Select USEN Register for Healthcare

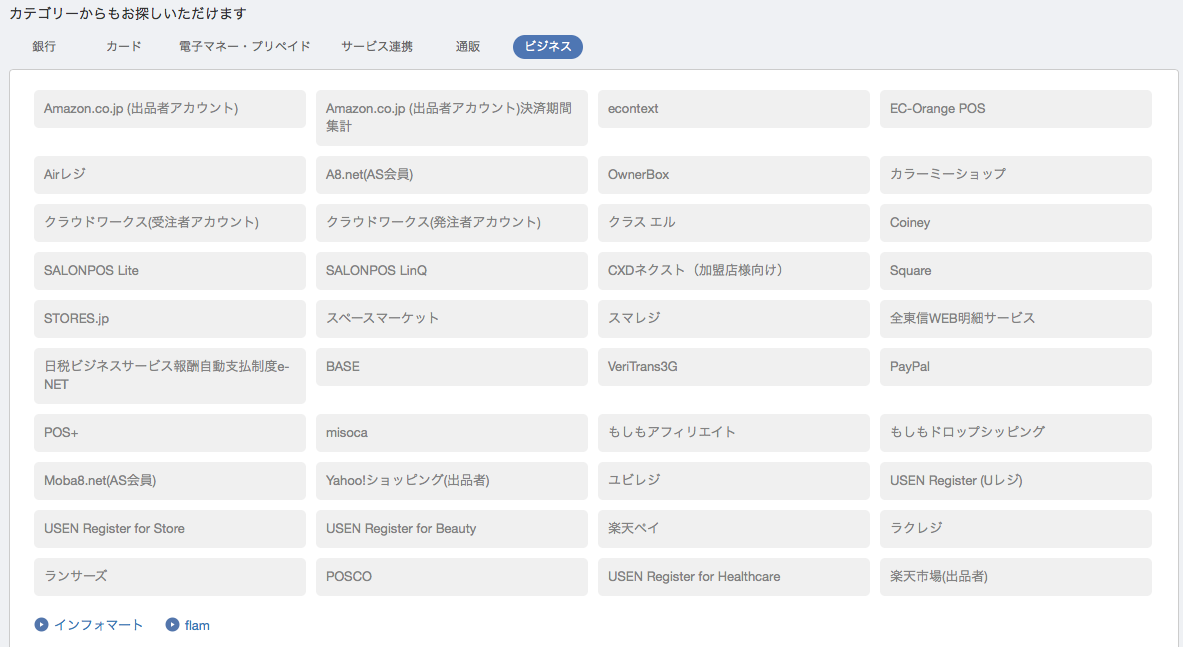pyautogui.click(x=734, y=577)
